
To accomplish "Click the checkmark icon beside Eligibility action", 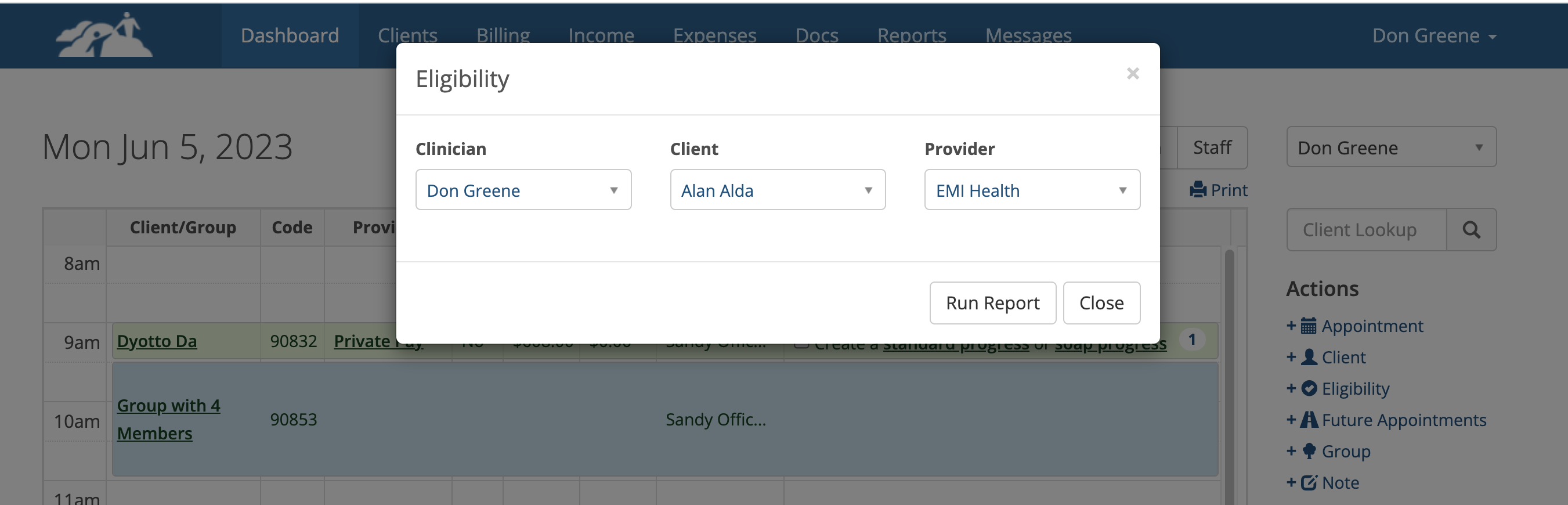I will [x=1308, y=389].
